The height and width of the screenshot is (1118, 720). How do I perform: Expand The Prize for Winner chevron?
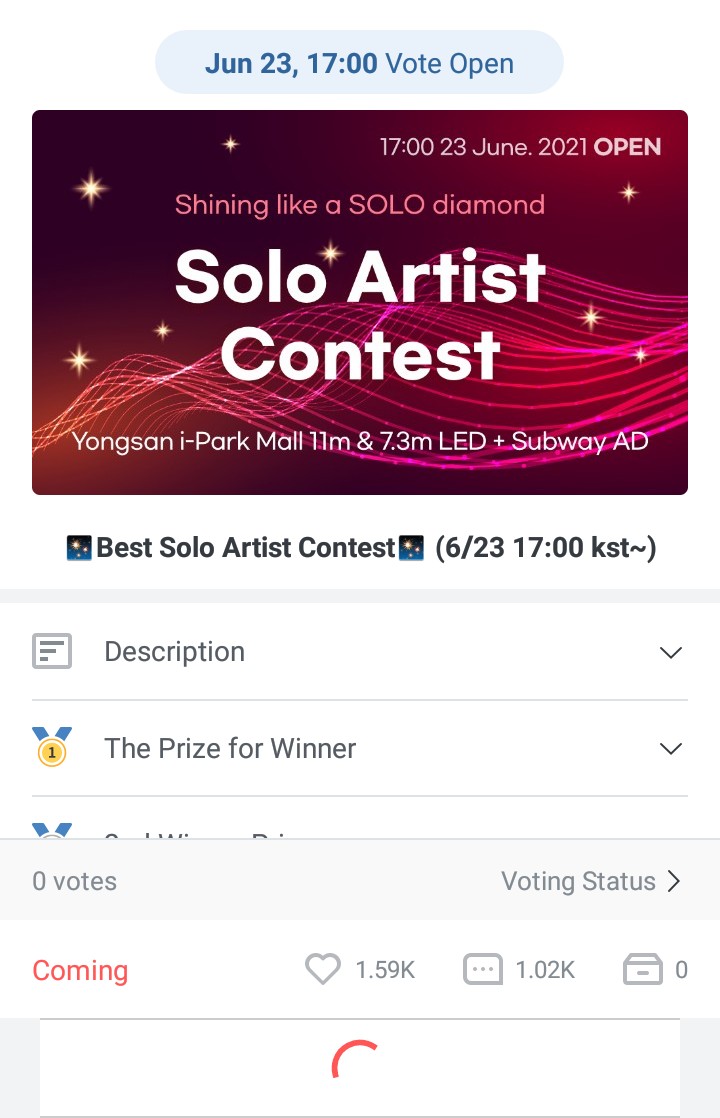671,748
